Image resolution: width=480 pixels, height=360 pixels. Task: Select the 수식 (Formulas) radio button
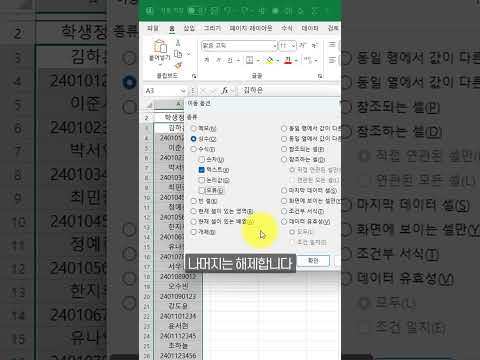click(194, 149)
